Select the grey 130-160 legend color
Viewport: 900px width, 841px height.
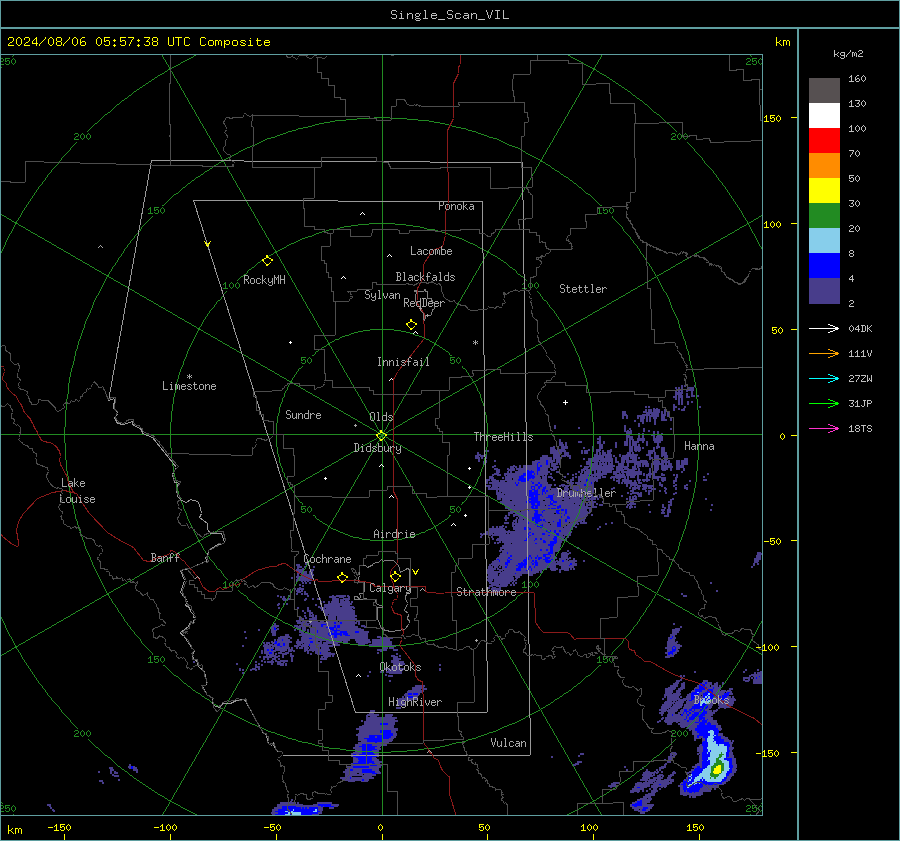click(x=824, y=91)
